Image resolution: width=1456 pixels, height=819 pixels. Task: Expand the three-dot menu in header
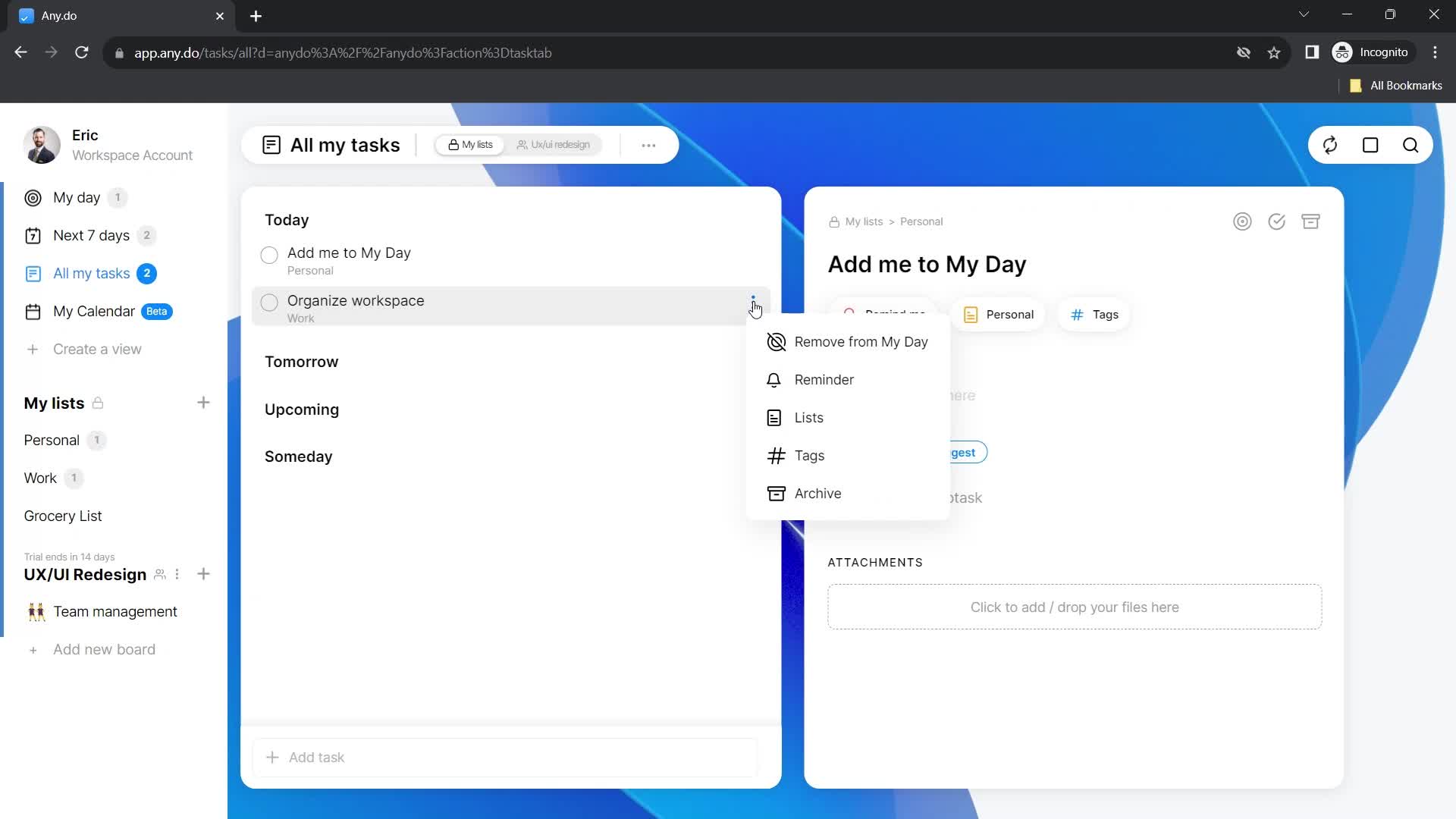click(650, 145)
